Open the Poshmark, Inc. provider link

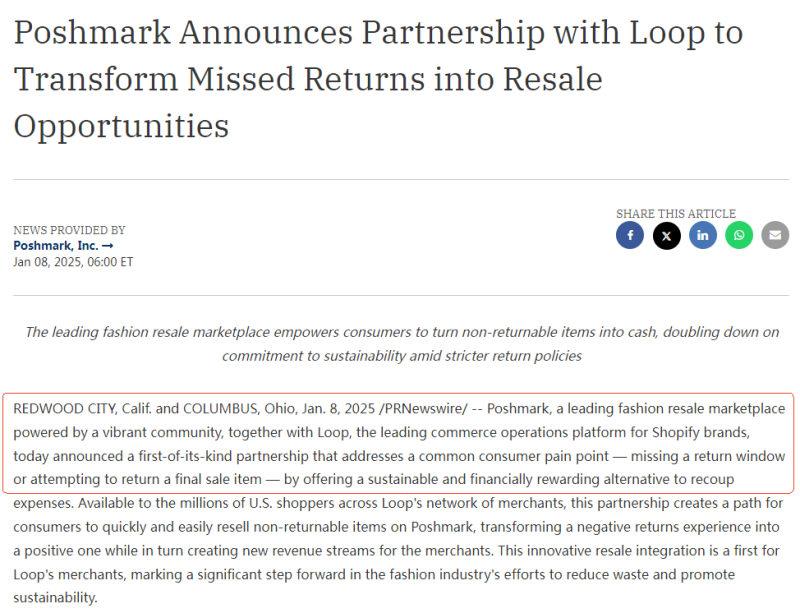56,246
